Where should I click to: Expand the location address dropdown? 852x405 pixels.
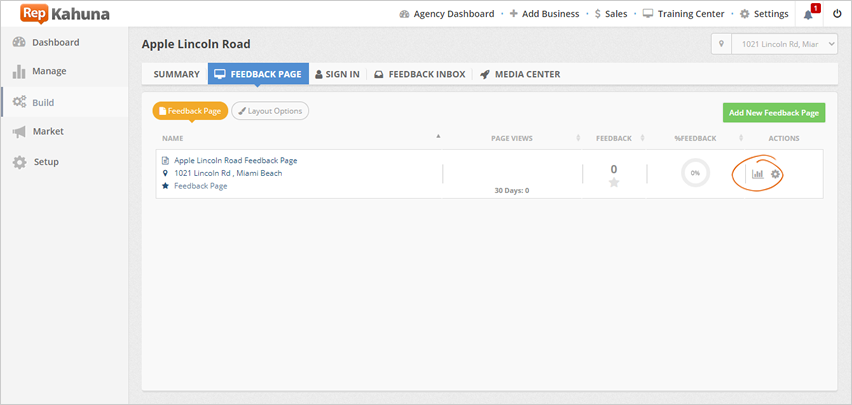click(774, 45)
